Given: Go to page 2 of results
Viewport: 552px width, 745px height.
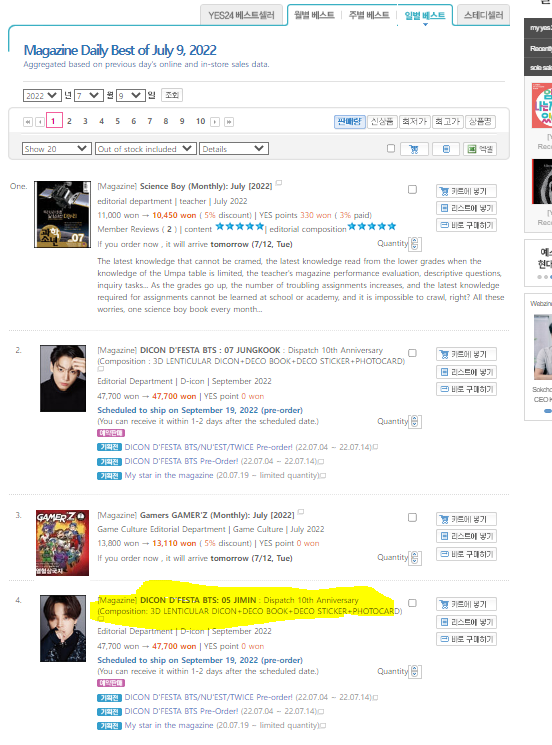Looking at the screenshot, I should pos(69,121).
